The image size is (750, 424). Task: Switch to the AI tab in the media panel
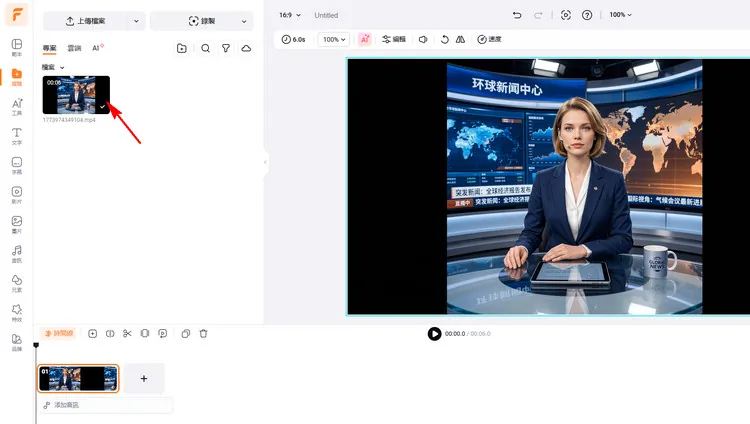coord(98,48)
